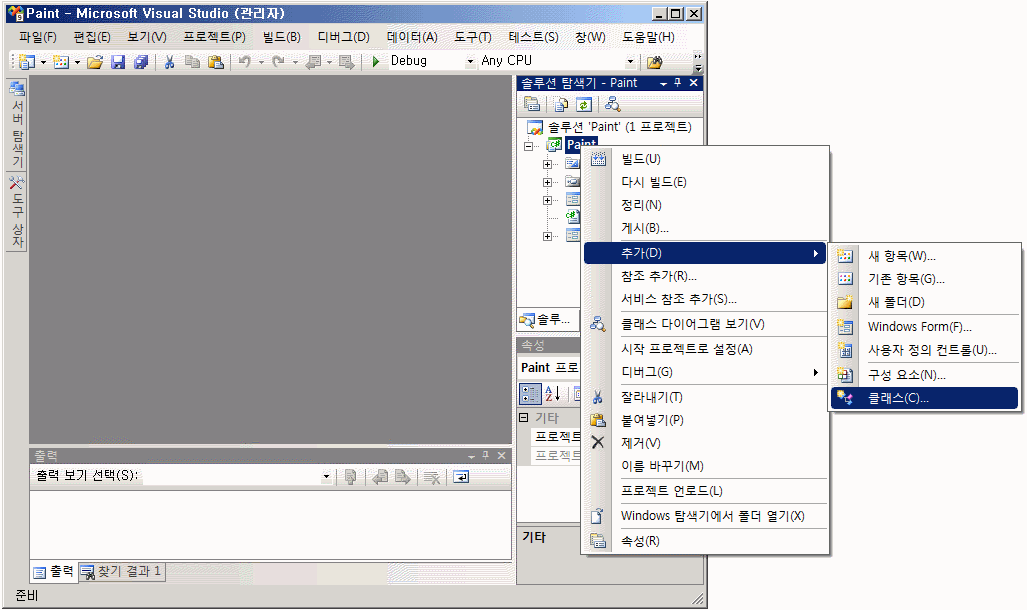Image resolution: width=1027 pixels, height=610 pixels.
Task: Click the Paste clipboard toolbar icon
Action: click(x=215, y=62)
